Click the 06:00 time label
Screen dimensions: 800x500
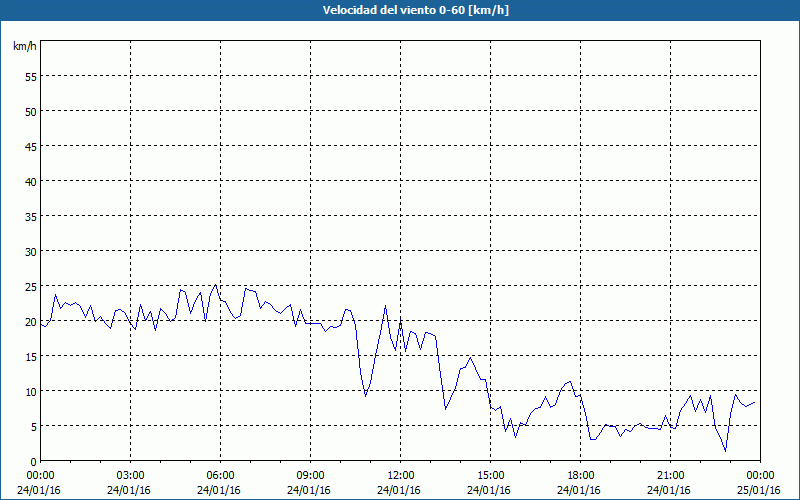[x=220, y=476]
